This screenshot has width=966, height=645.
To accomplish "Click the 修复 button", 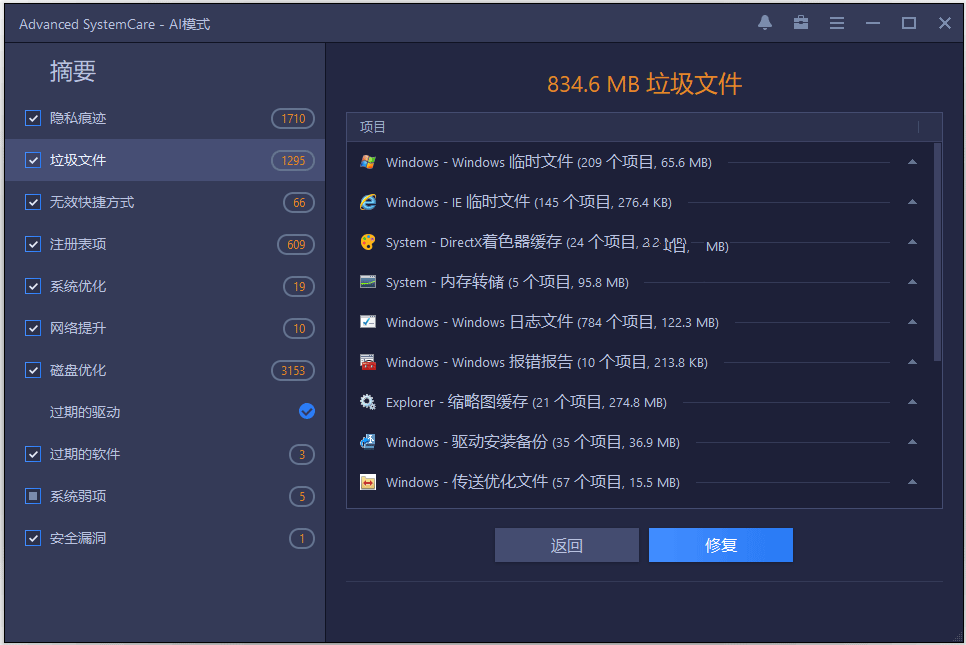I will pos(721,545).
